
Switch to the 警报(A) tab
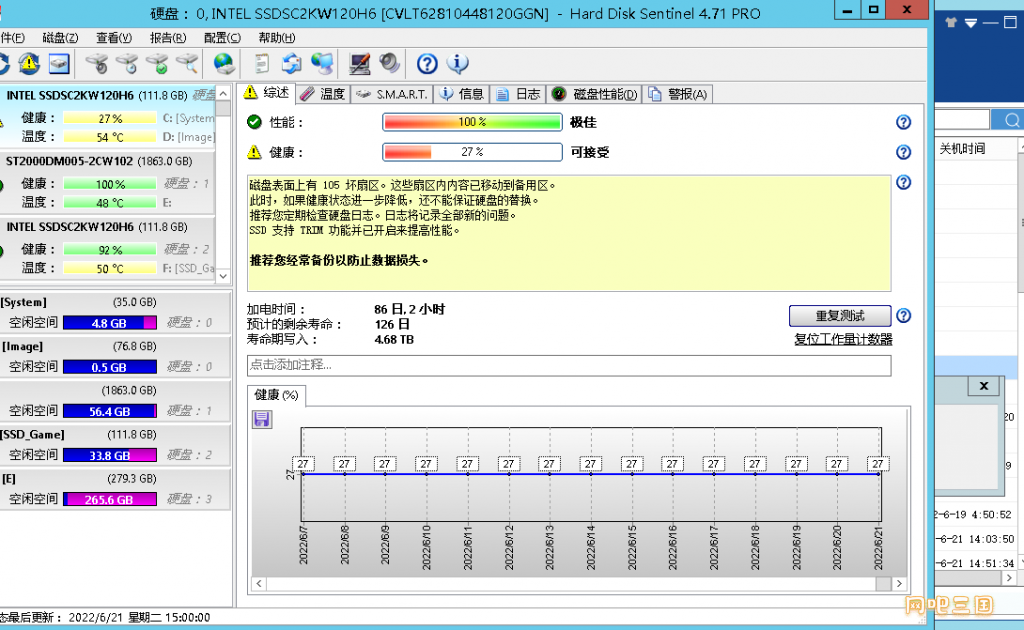click(678, 95)
